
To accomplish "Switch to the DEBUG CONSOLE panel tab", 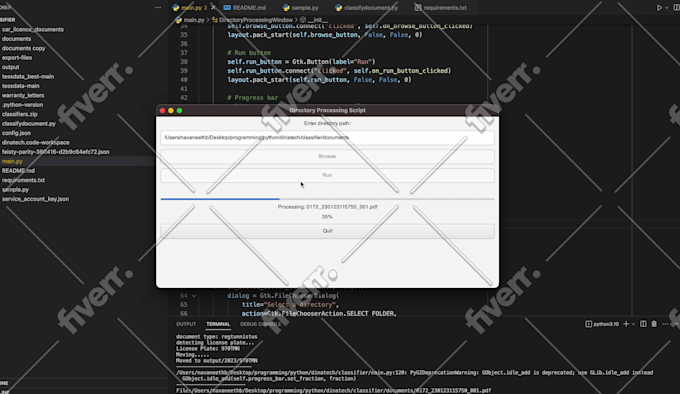I will 261,324.
